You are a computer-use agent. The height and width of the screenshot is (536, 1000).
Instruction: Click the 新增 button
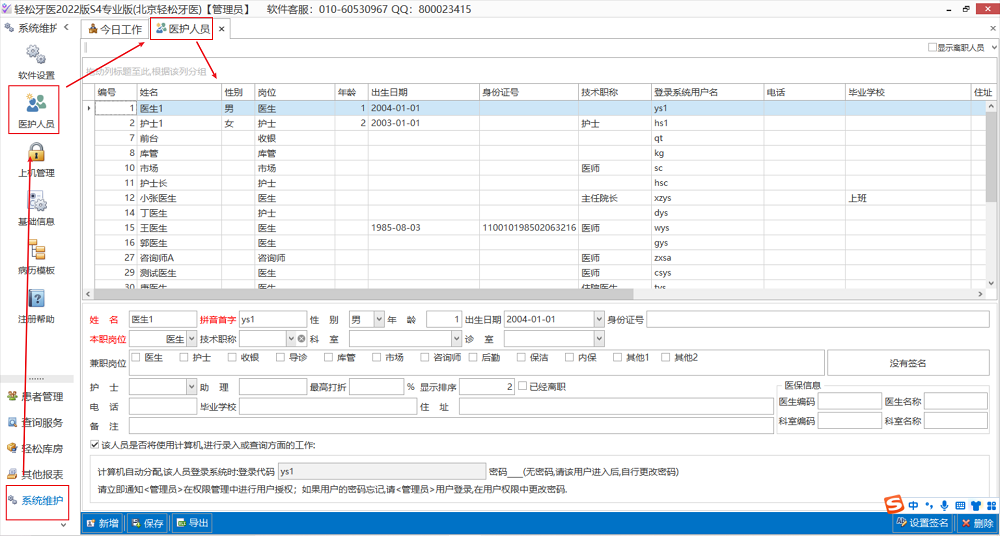point(103,523)
